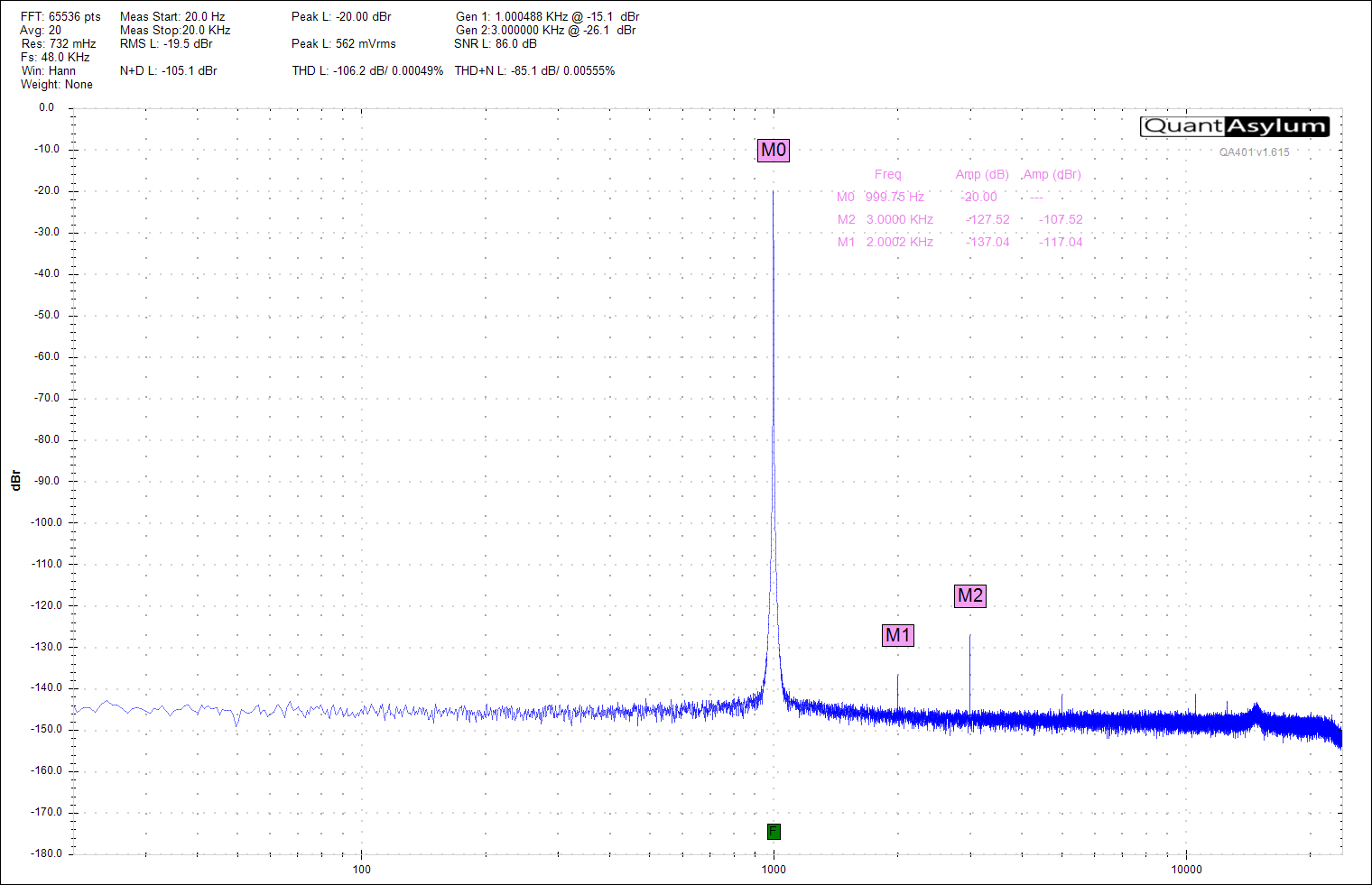Click the Fs: 48.0 KHz readout
The image size is (1372, 885).
pos(55,58)
